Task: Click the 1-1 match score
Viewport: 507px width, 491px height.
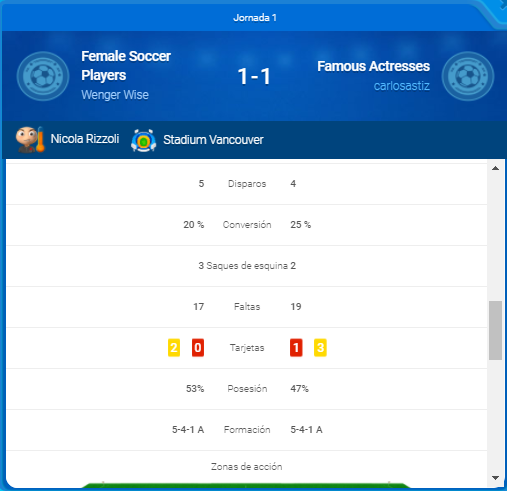Action: [254, 76]
